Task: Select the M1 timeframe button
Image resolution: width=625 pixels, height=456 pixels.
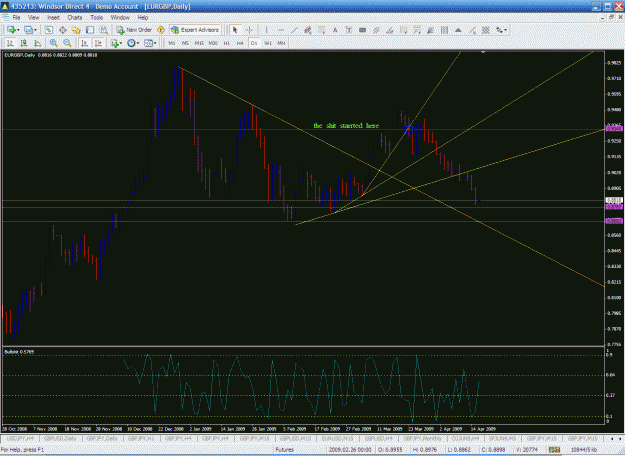Action: (172, 43)
